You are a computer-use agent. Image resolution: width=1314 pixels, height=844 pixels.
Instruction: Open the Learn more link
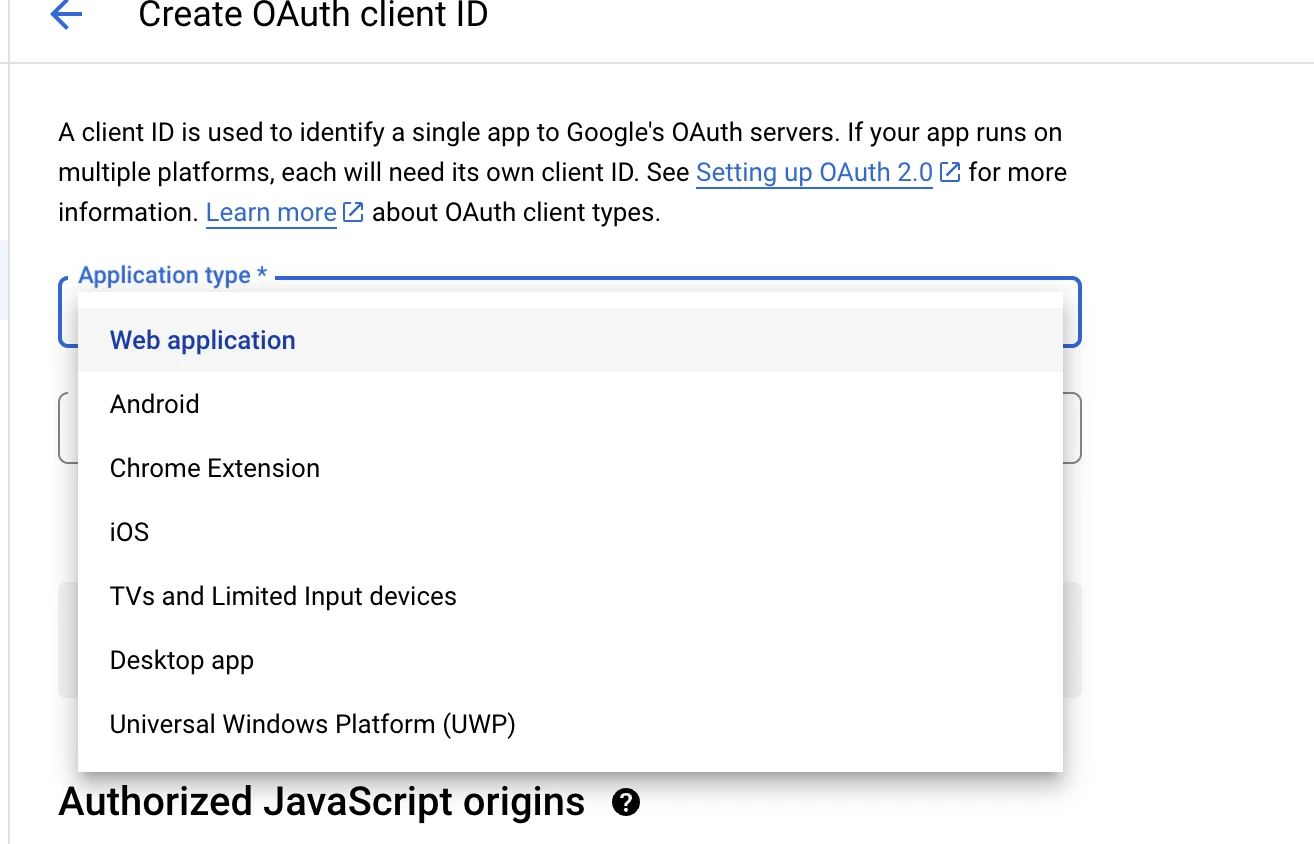coord(271,212)
